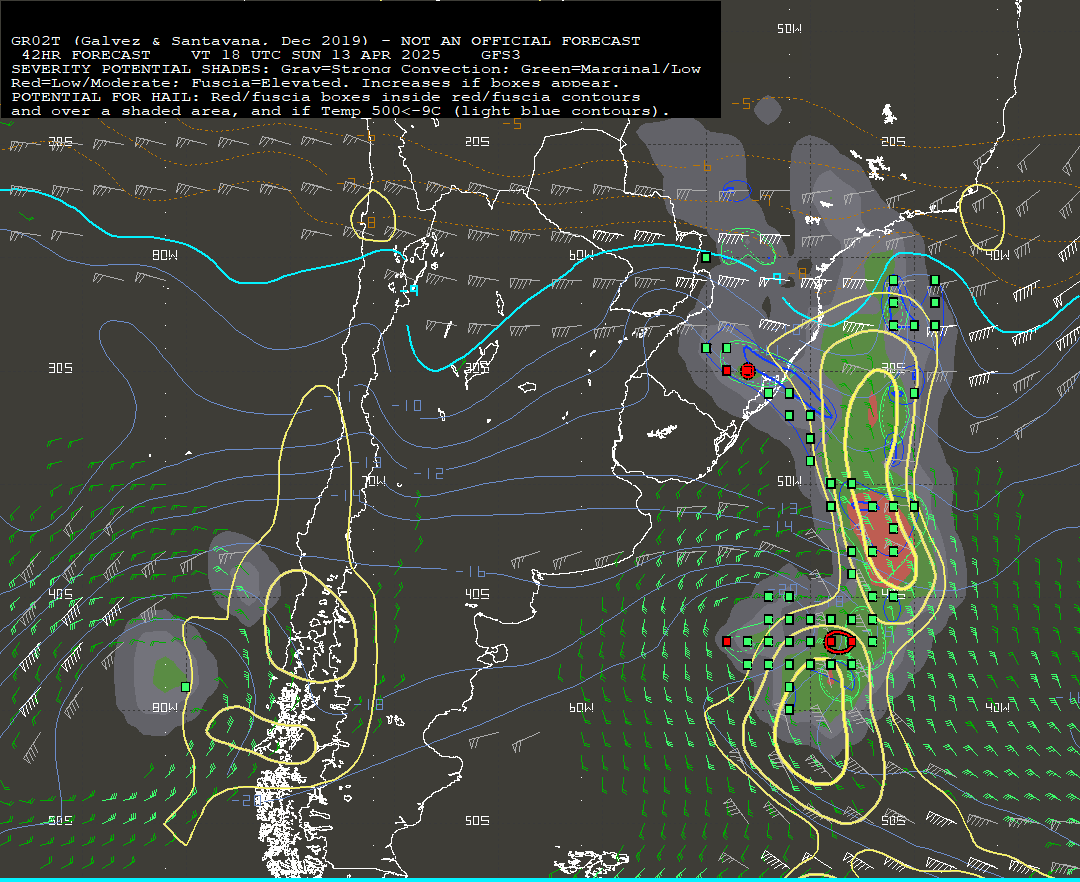1080x882 pixels.
Task: Click the red box with single red circle
Action: 747,371
